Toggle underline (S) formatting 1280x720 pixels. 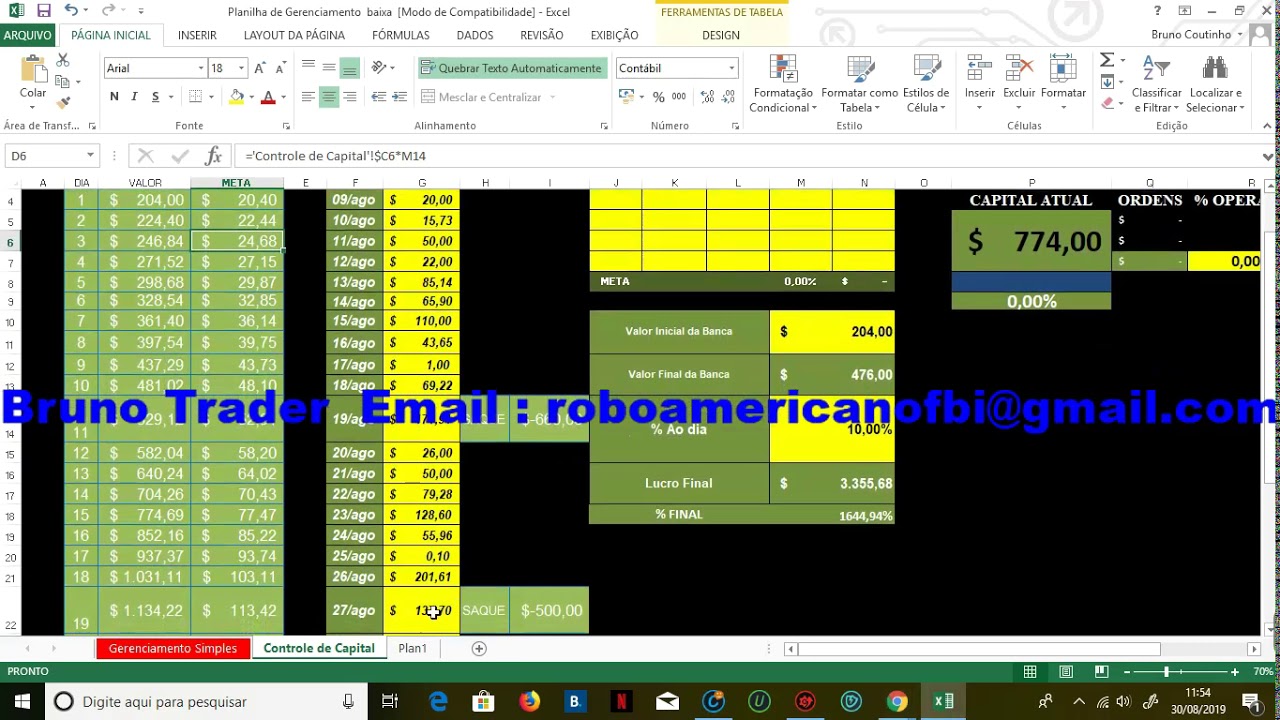tap(155, 97)
